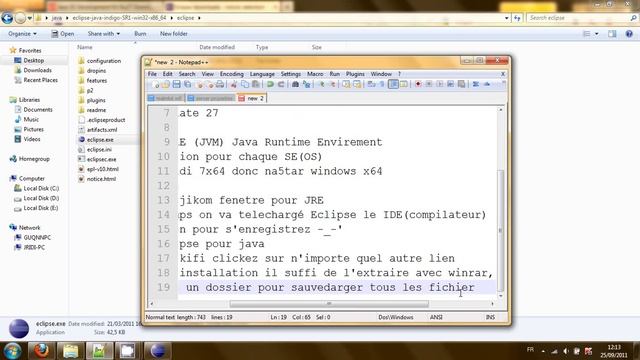Undo with the green arrow toolbar icon

[270, 84]
